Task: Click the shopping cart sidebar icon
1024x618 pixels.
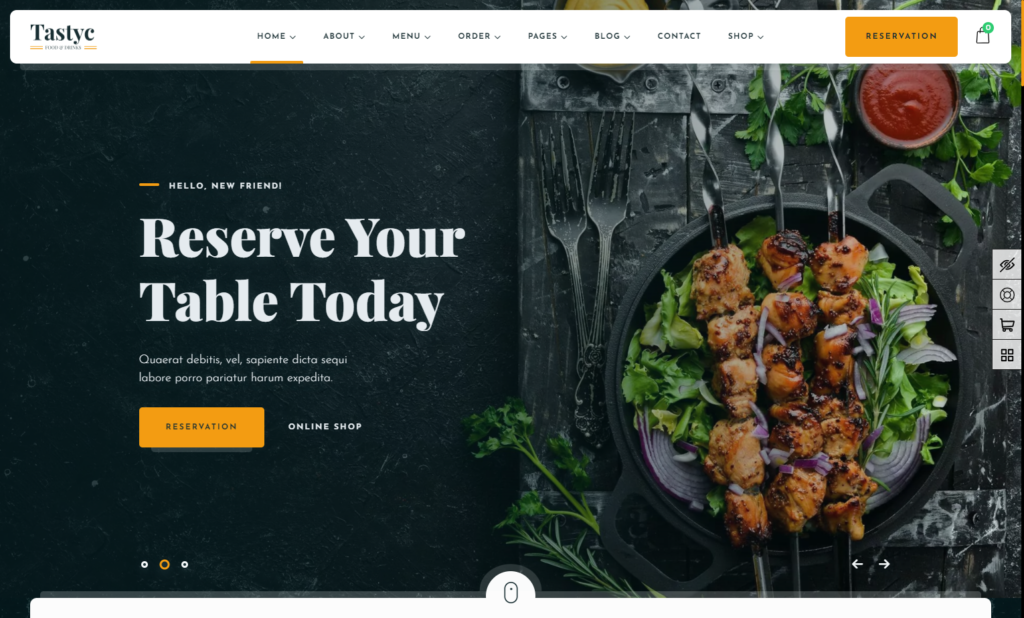Action: tap(1007, 325)
